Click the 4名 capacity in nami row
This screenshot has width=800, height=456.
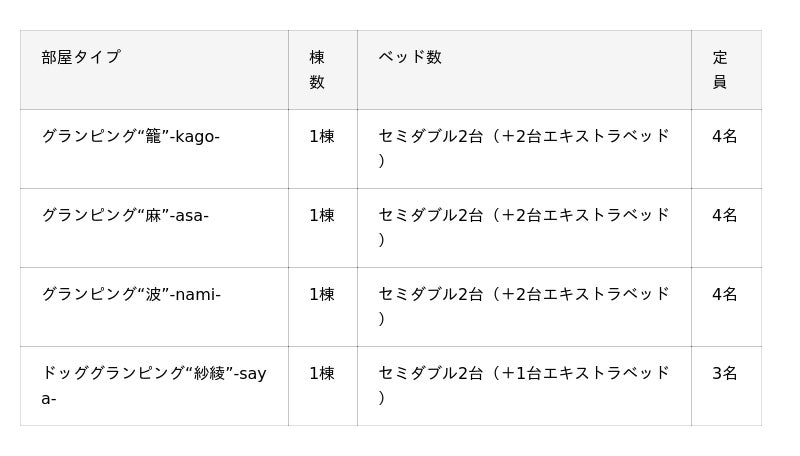tap(725, 294)
